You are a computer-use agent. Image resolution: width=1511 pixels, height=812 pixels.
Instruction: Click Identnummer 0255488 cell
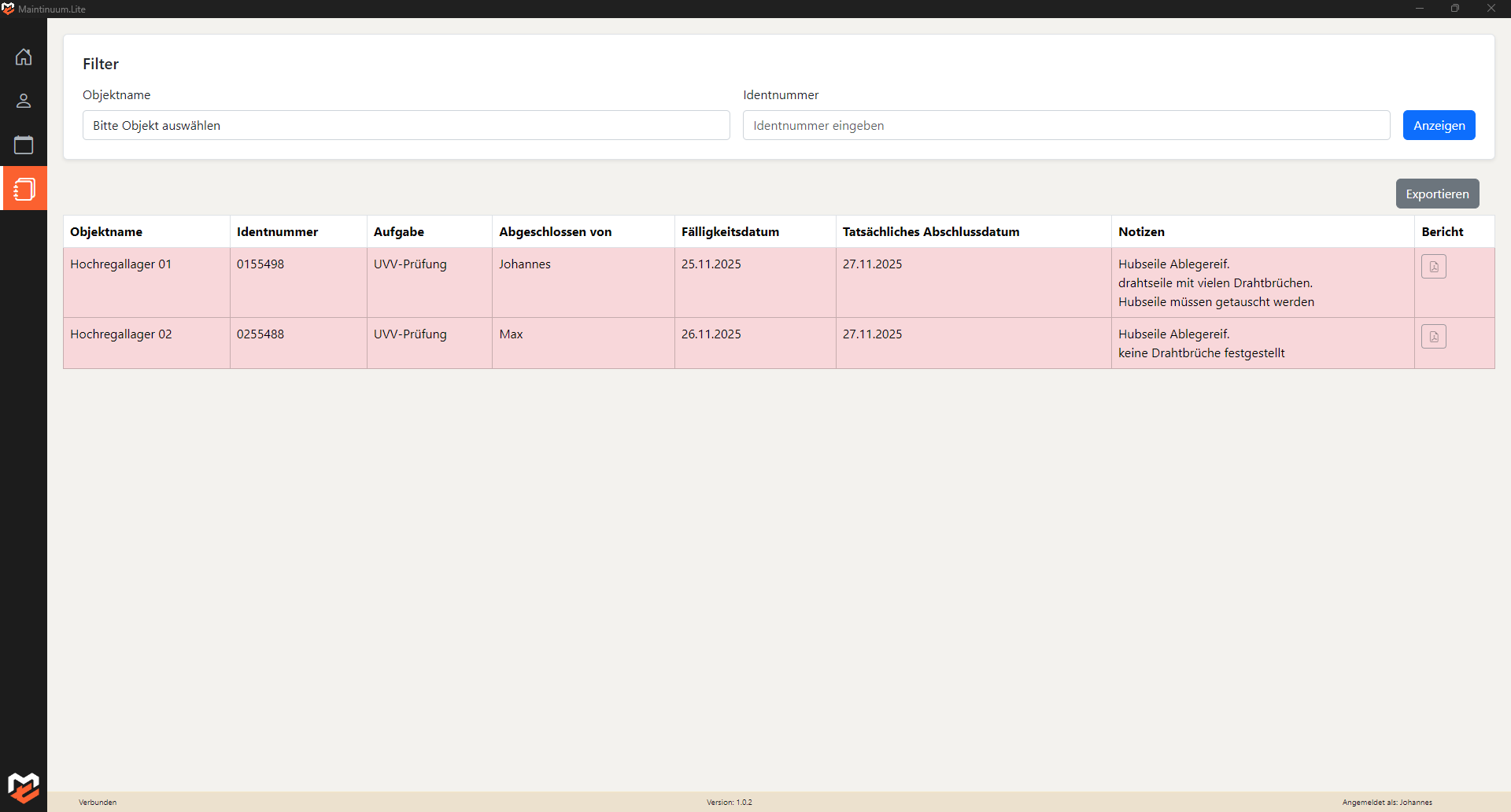[x=260, y=334]
